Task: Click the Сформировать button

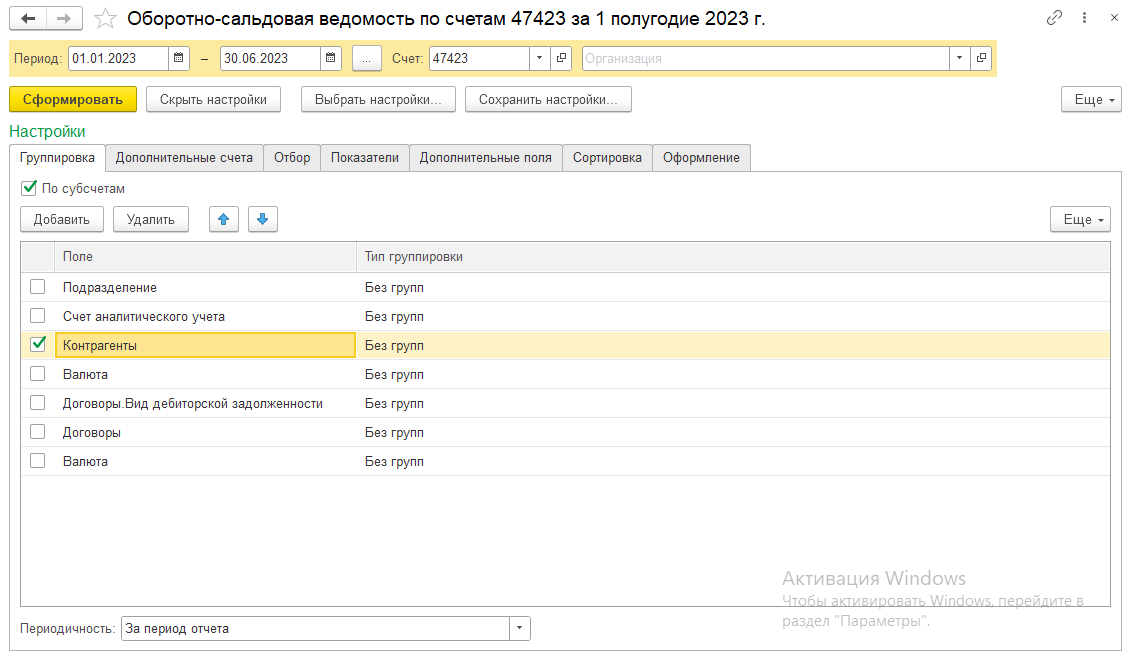Action: [x=72, y=99]
